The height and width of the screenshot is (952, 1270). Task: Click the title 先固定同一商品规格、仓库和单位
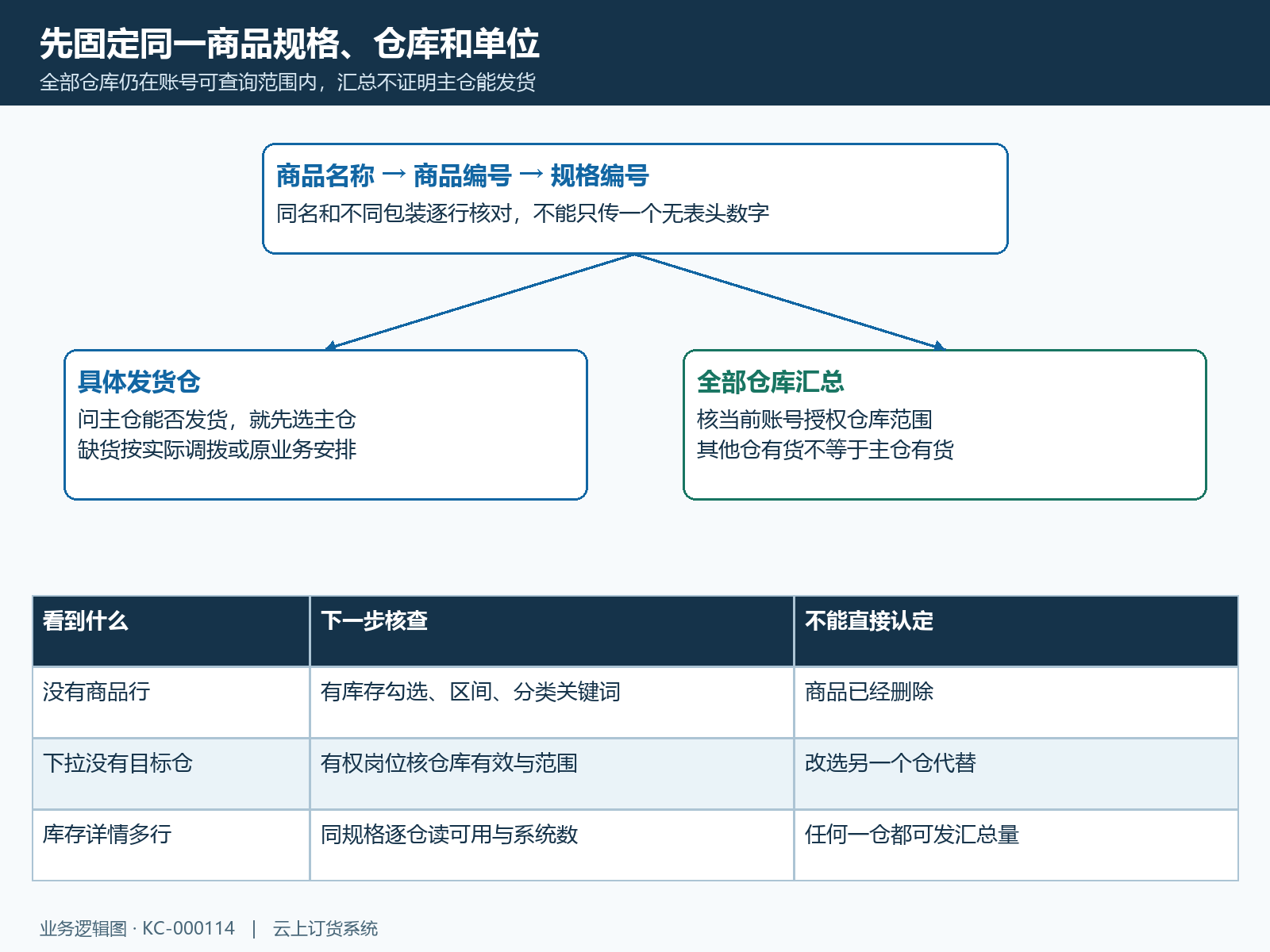pyautogui.click(x=290, y=44)
